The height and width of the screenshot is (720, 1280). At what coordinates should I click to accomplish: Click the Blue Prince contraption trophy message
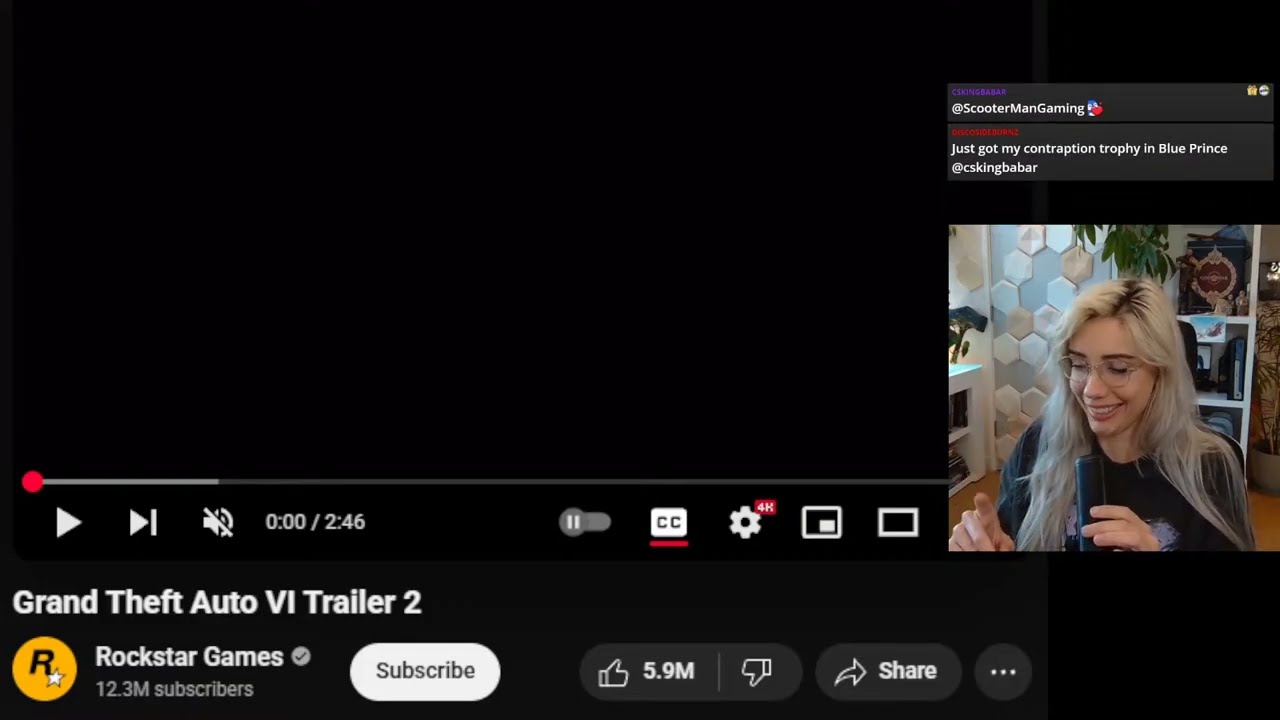point(1089,157)
